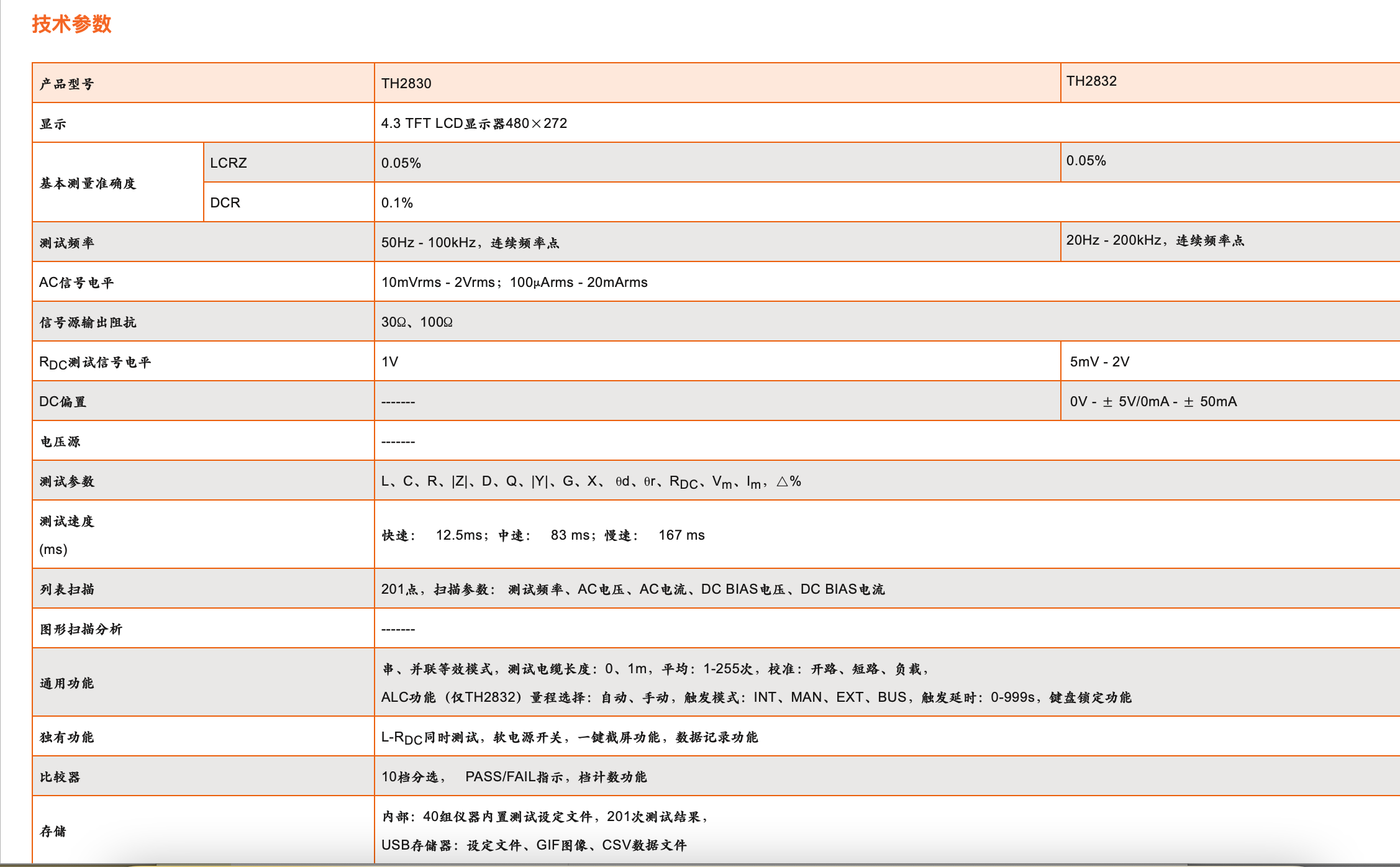Select the 快速 12.5ms speed value
Image resolution: width=1400 pixels, height=867 pixels.
click(x=543, y=535)
